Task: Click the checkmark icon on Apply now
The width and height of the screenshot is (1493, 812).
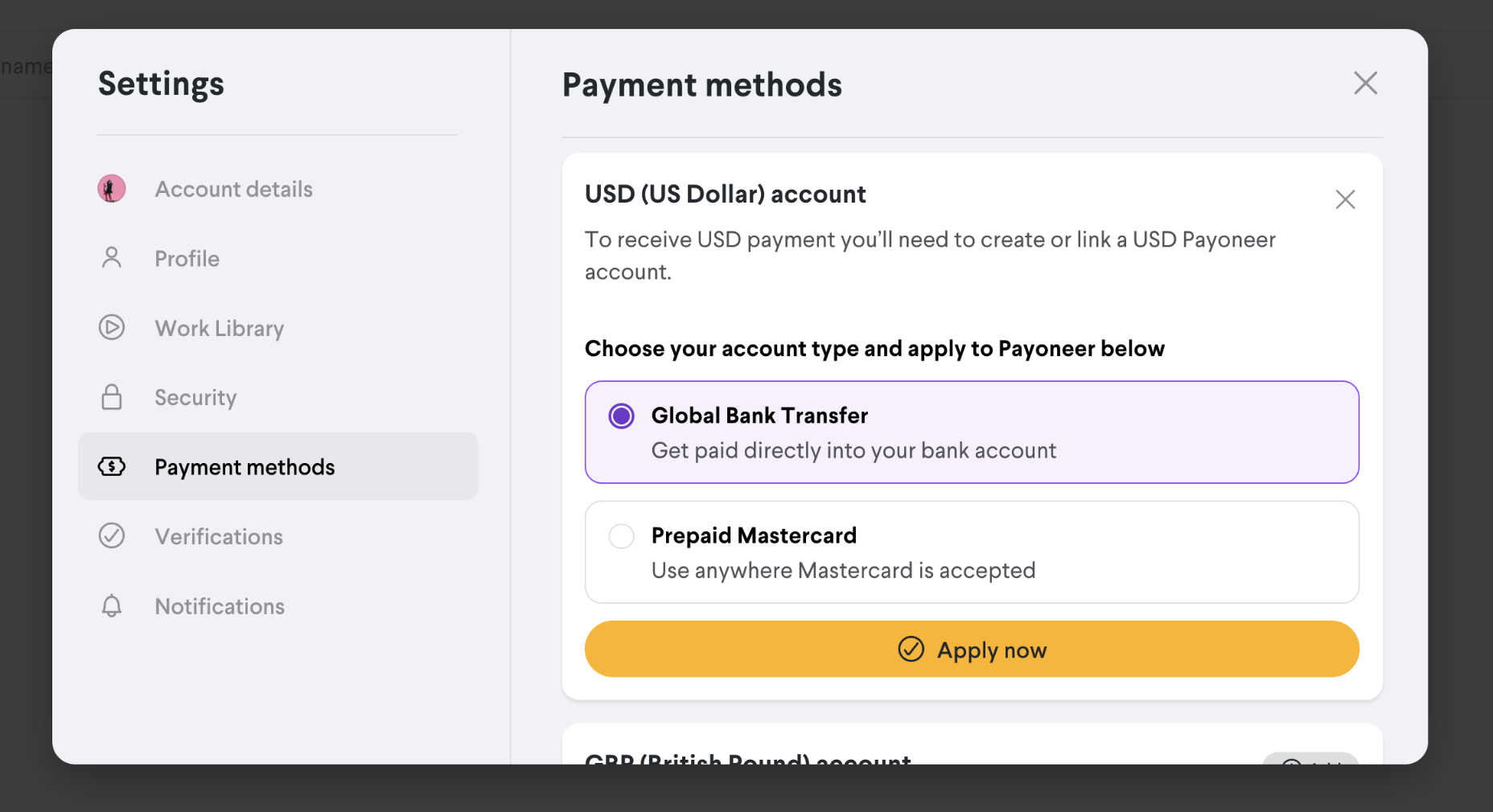Action: (911, 649)
